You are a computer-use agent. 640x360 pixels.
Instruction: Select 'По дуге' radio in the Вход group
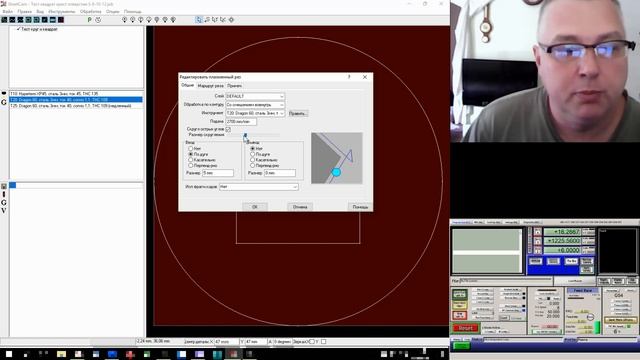pos(191,154)
